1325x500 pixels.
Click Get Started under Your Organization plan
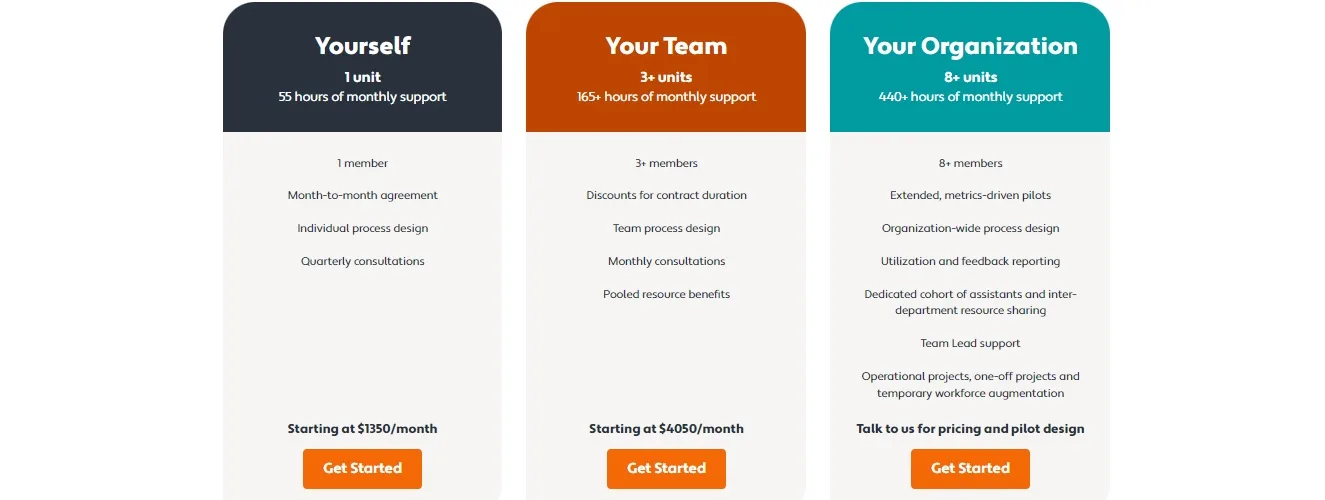pos(970,469)
